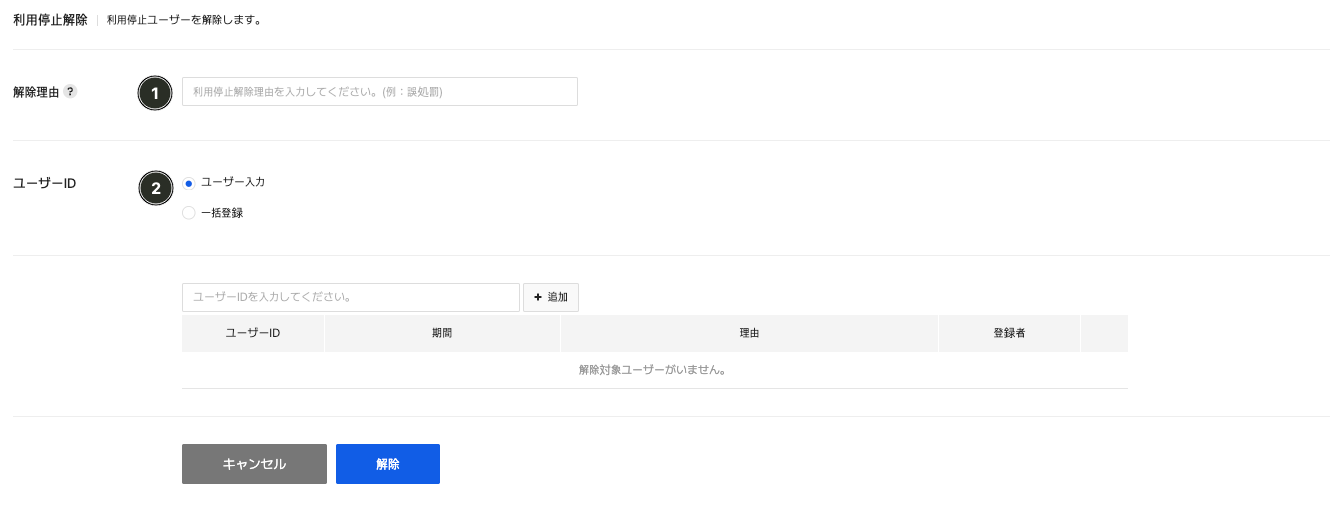Open the help tooltip next to 解除理由
This screenshot has height=531, width=1330.
pyautogui.click(x=70, y=91)
